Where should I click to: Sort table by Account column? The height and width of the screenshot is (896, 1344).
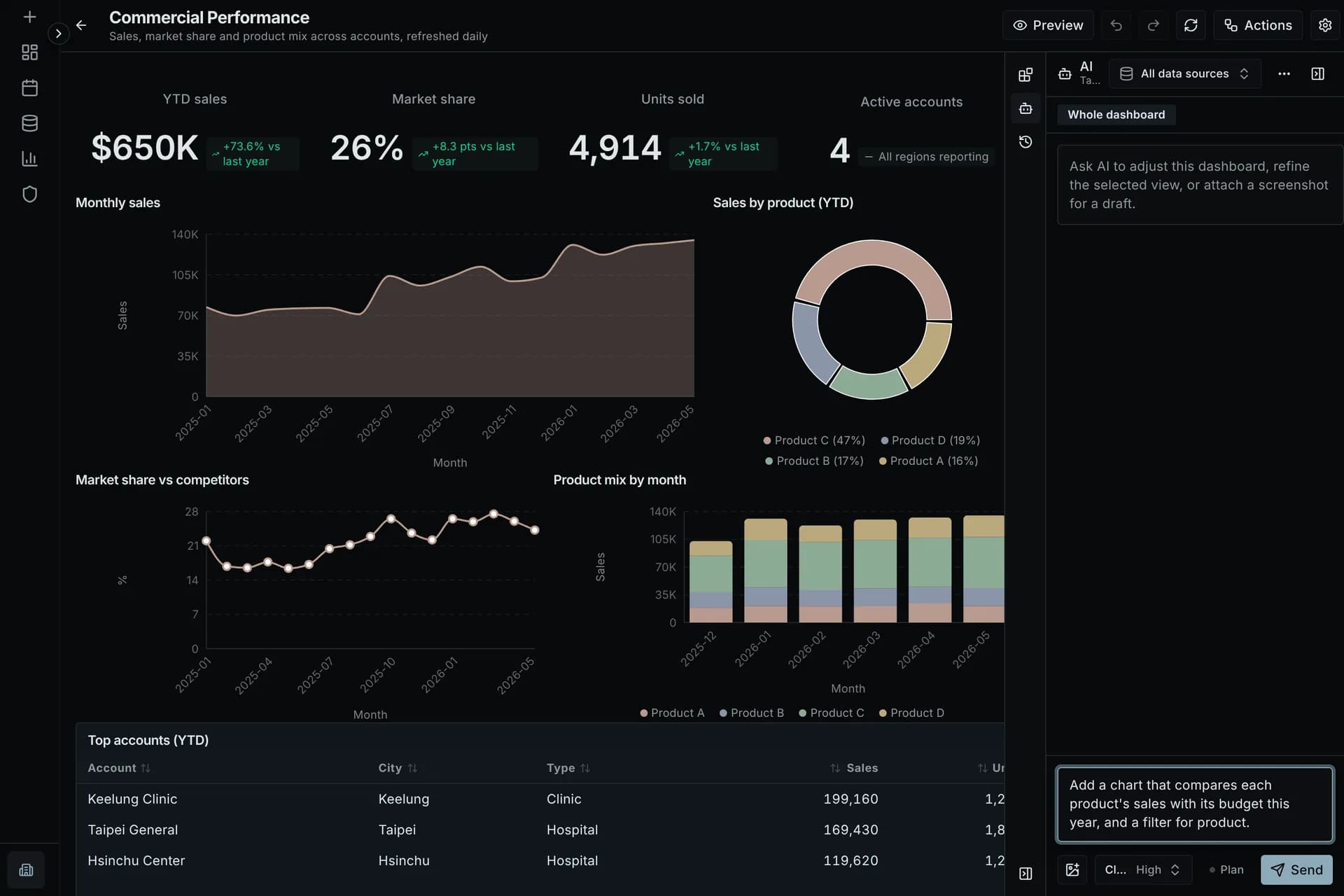tap(118, 768)
